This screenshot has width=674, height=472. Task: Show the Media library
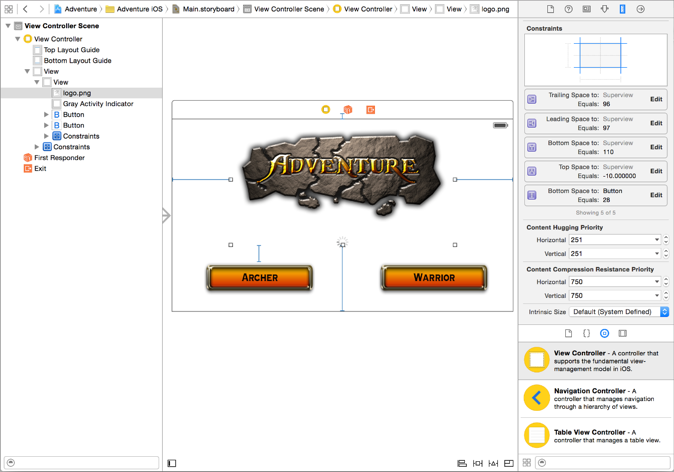pos(622,333)
